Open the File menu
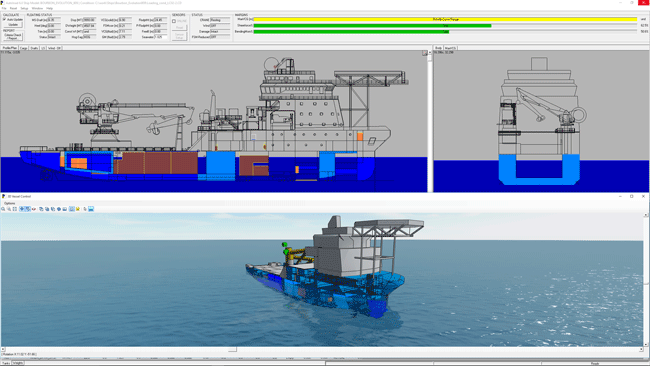650x366 pixels. [x=4, y=8]
